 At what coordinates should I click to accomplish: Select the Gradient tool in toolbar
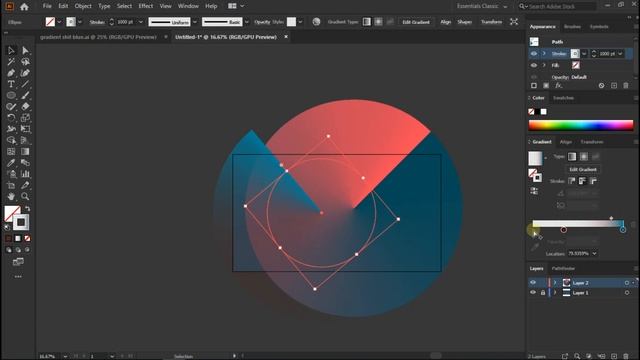click(25, 151)
